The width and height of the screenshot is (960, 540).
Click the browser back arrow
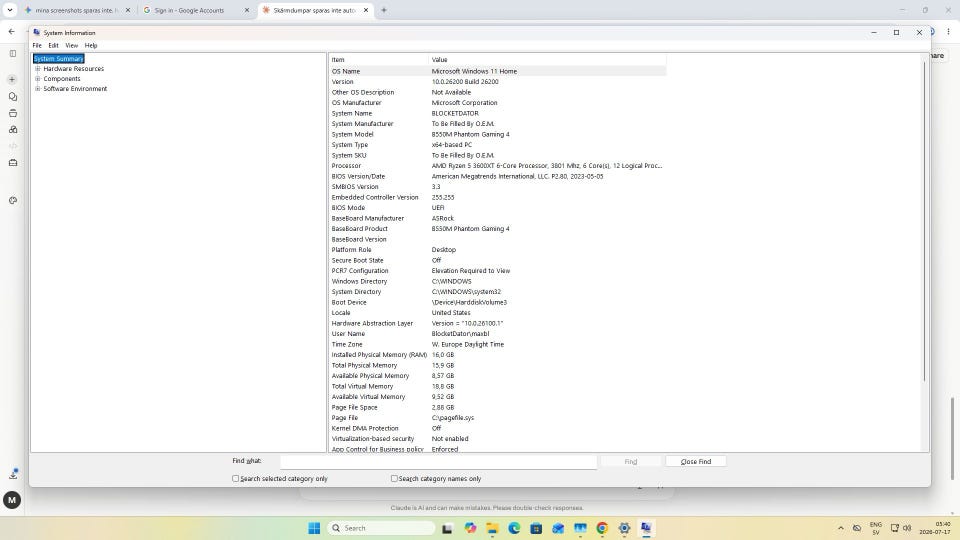(x=12, y=31)
